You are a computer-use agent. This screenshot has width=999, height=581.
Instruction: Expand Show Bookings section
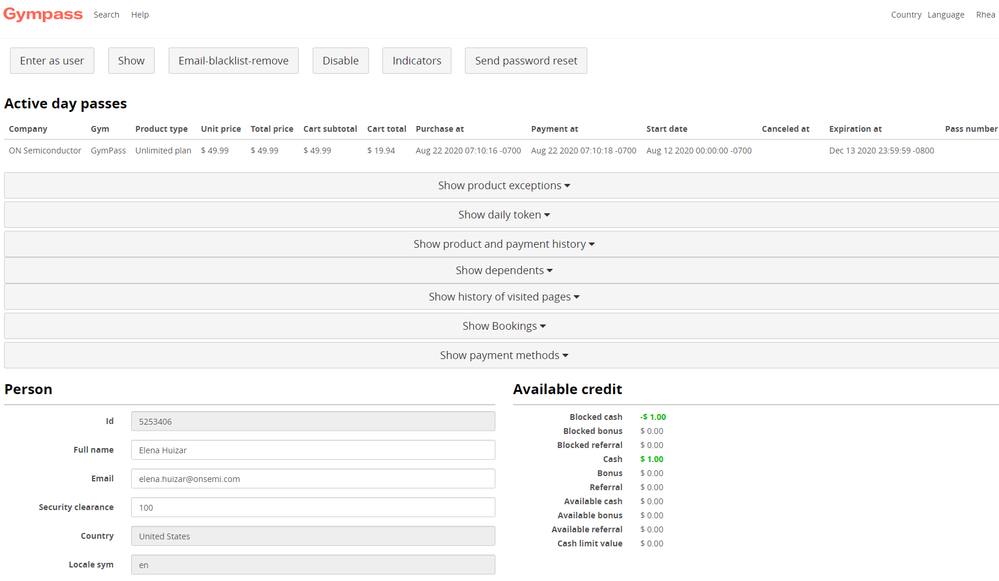(503, 326)
